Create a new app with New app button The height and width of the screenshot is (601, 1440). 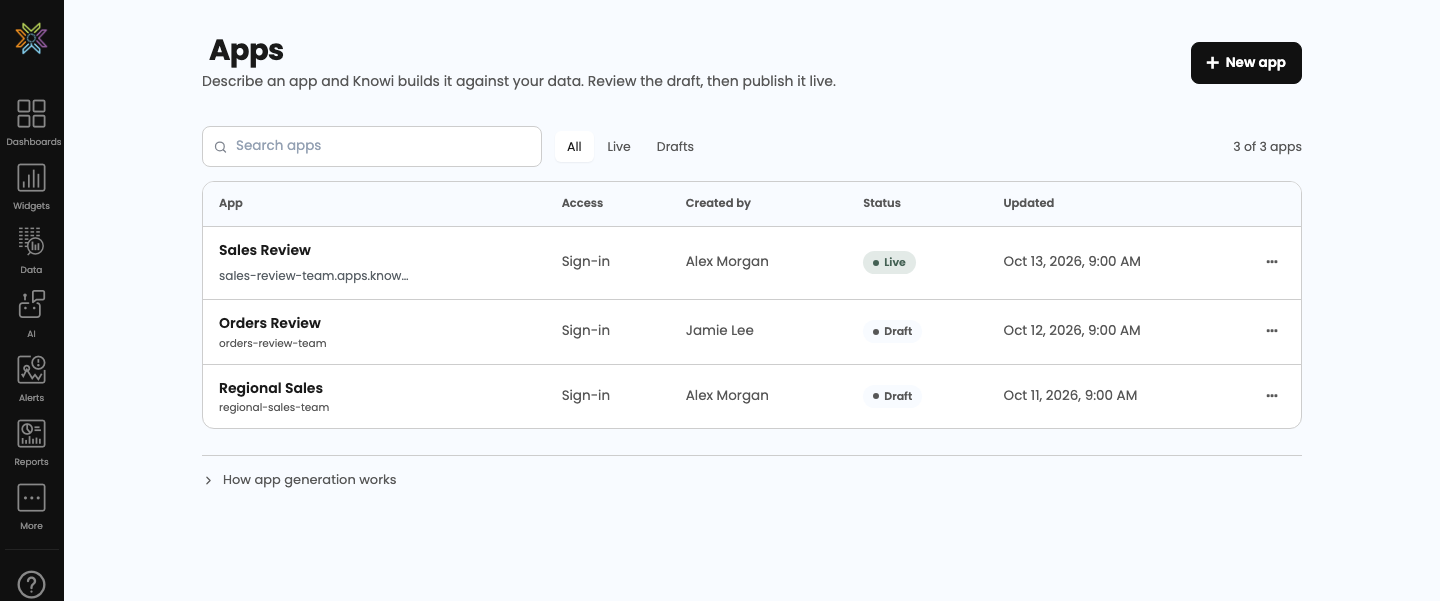pyautogui.click(x=1246, y=63)
